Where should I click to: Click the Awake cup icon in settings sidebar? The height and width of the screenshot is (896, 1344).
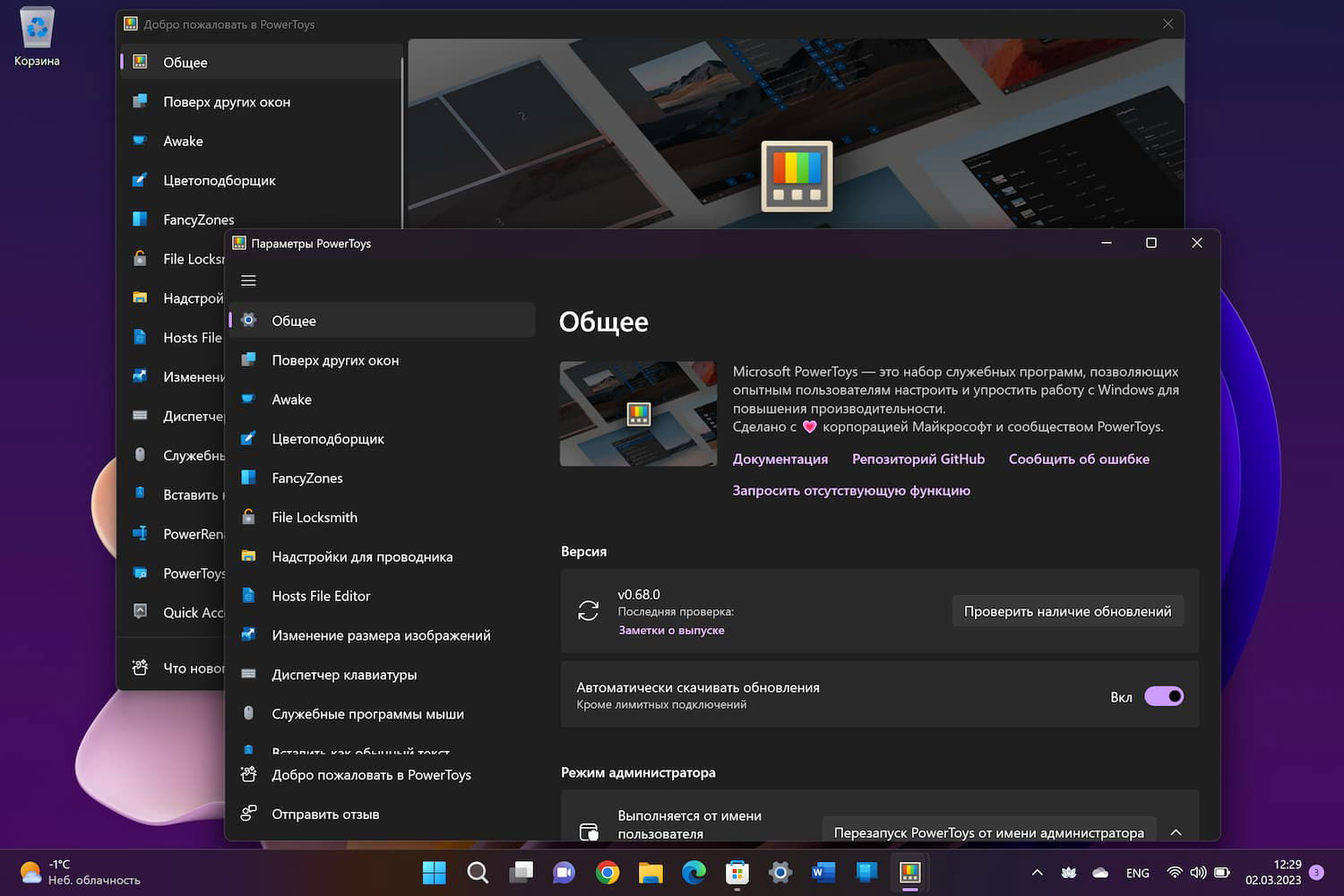click(x=249, y=399)
